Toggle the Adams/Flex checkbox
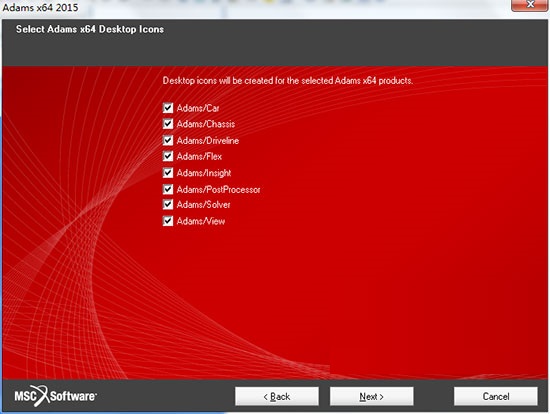Viewport: 550px width, 414px height. [168, 156]
